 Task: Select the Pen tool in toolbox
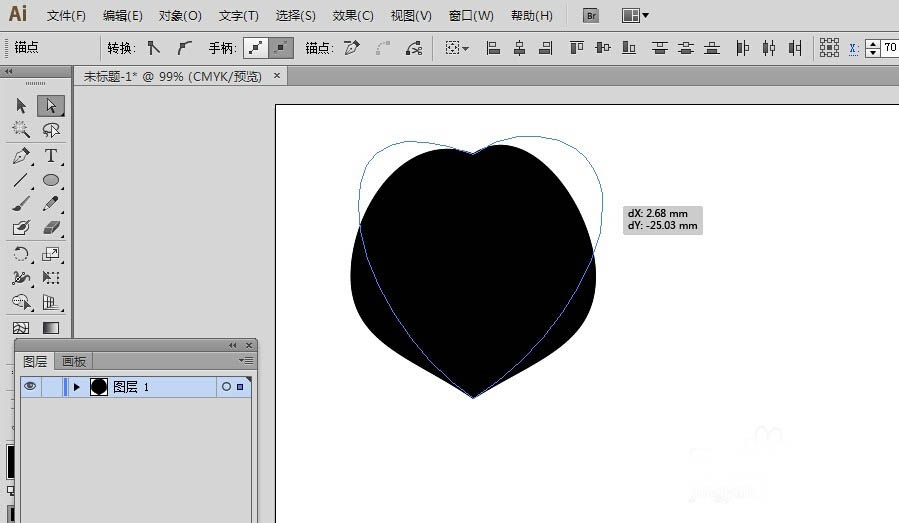[21, 156]
